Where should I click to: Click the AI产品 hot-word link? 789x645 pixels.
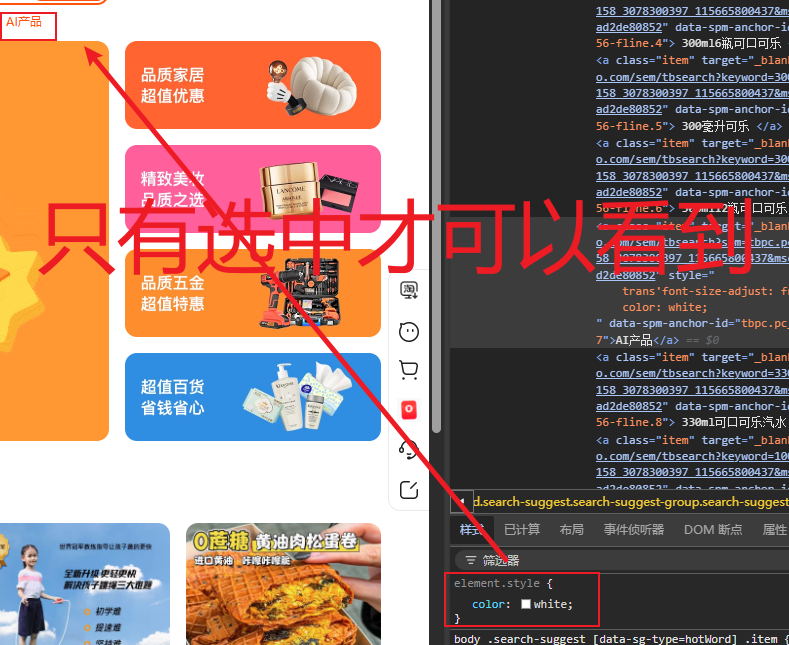point(24,22)
